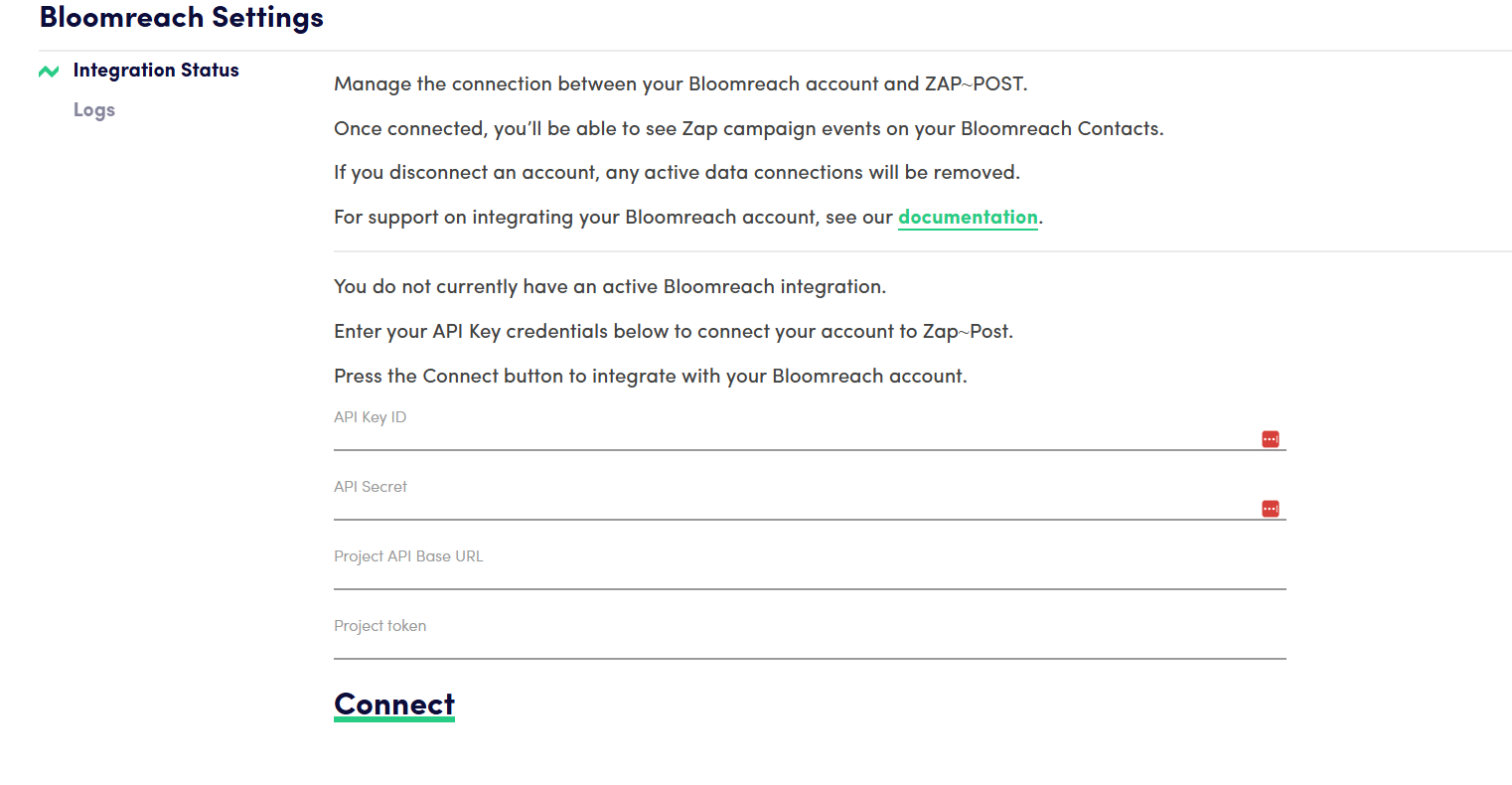Select Integration Status in the sidebar
1512x785 pixels.
pos(156,70)
